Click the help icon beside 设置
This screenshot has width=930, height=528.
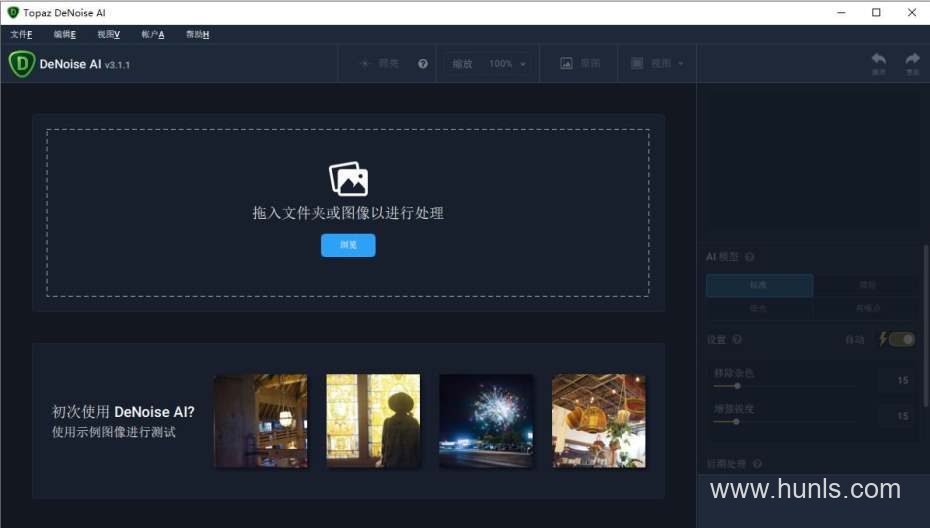(x=737, y=339)
